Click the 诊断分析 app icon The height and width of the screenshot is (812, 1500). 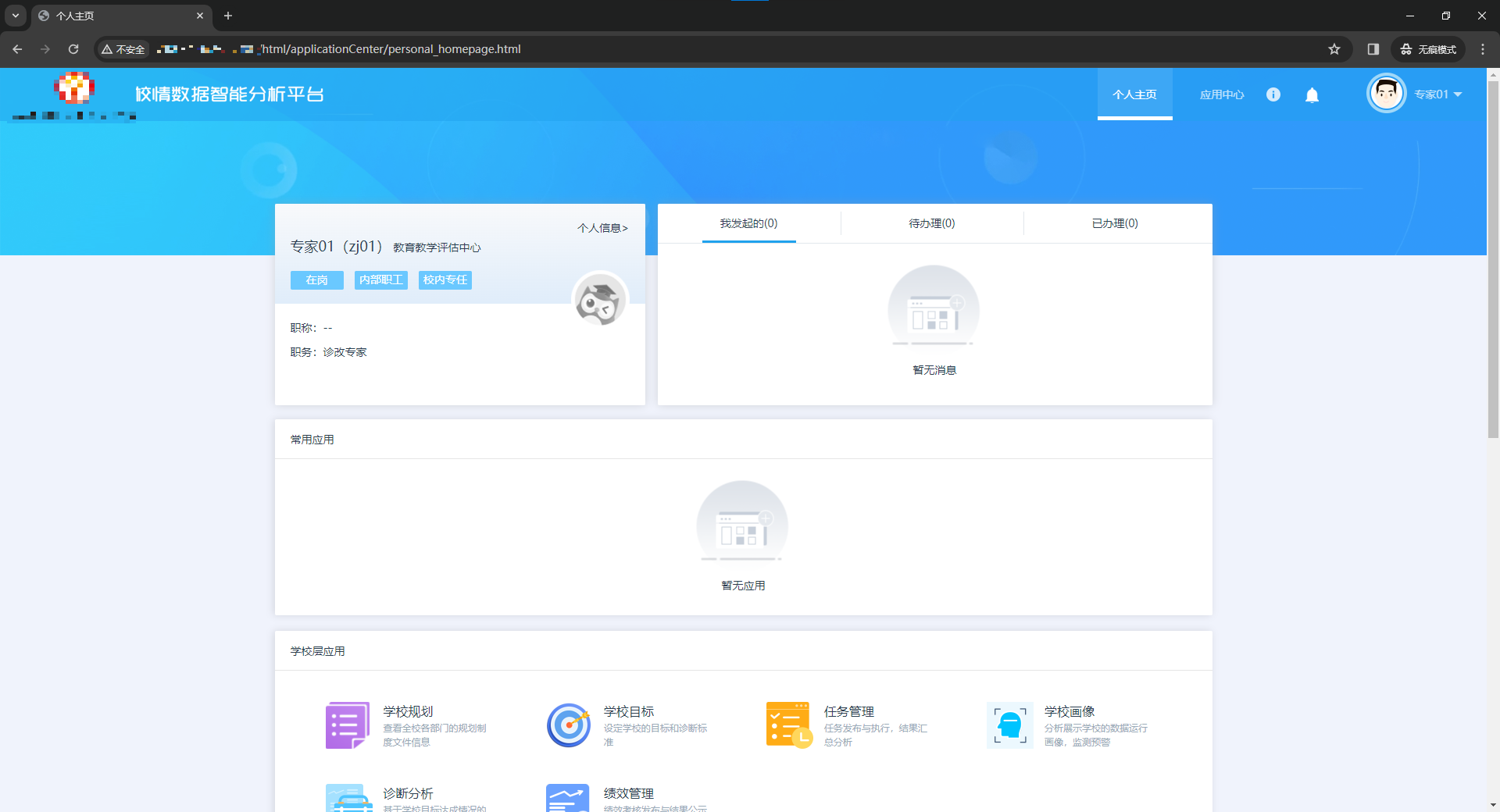coord(347,798)
